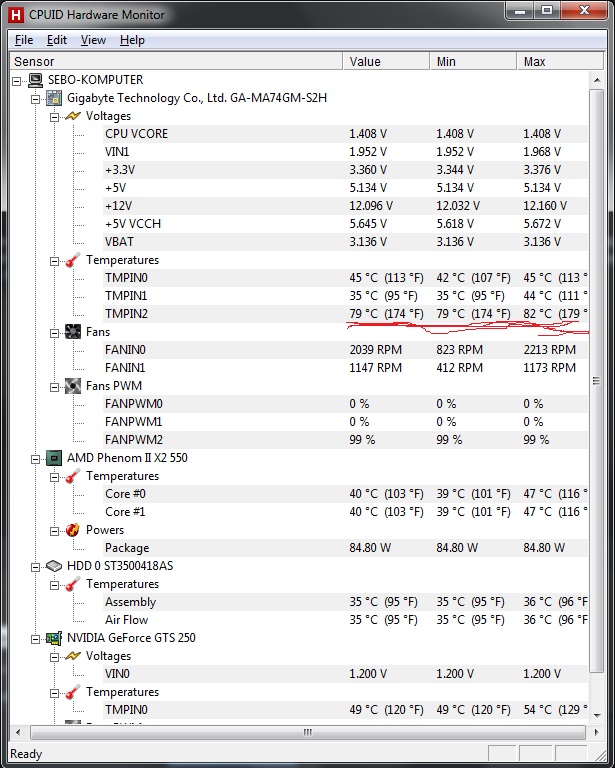Click the 2213 RPM max value
The image size is (615, 768).
pyautogui.click(x=549, y=350)
